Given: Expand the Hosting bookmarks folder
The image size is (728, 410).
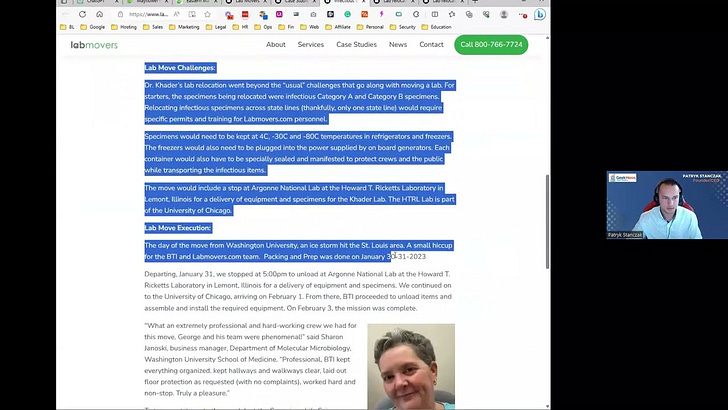Looking at the screenshot, I should [124, 27].
